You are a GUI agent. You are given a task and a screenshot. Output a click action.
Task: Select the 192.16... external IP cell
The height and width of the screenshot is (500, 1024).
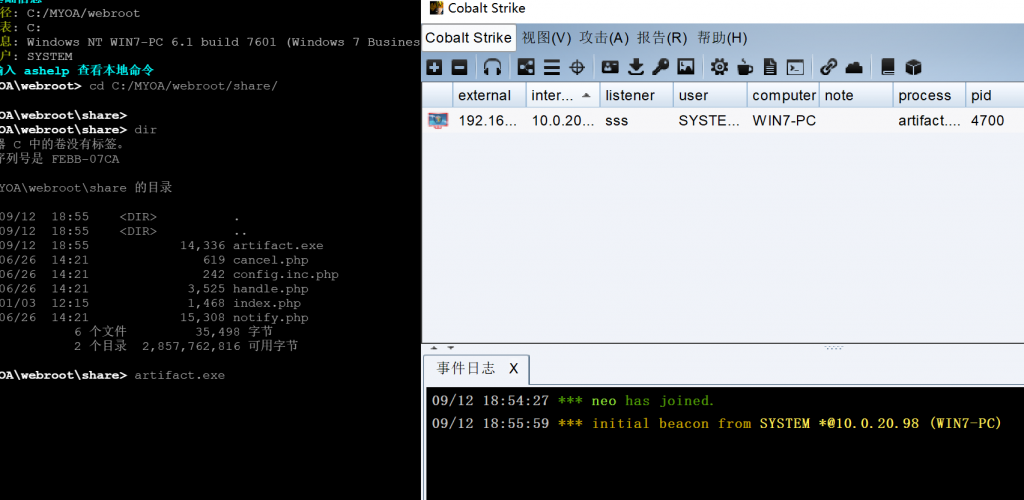coord(490,120)
